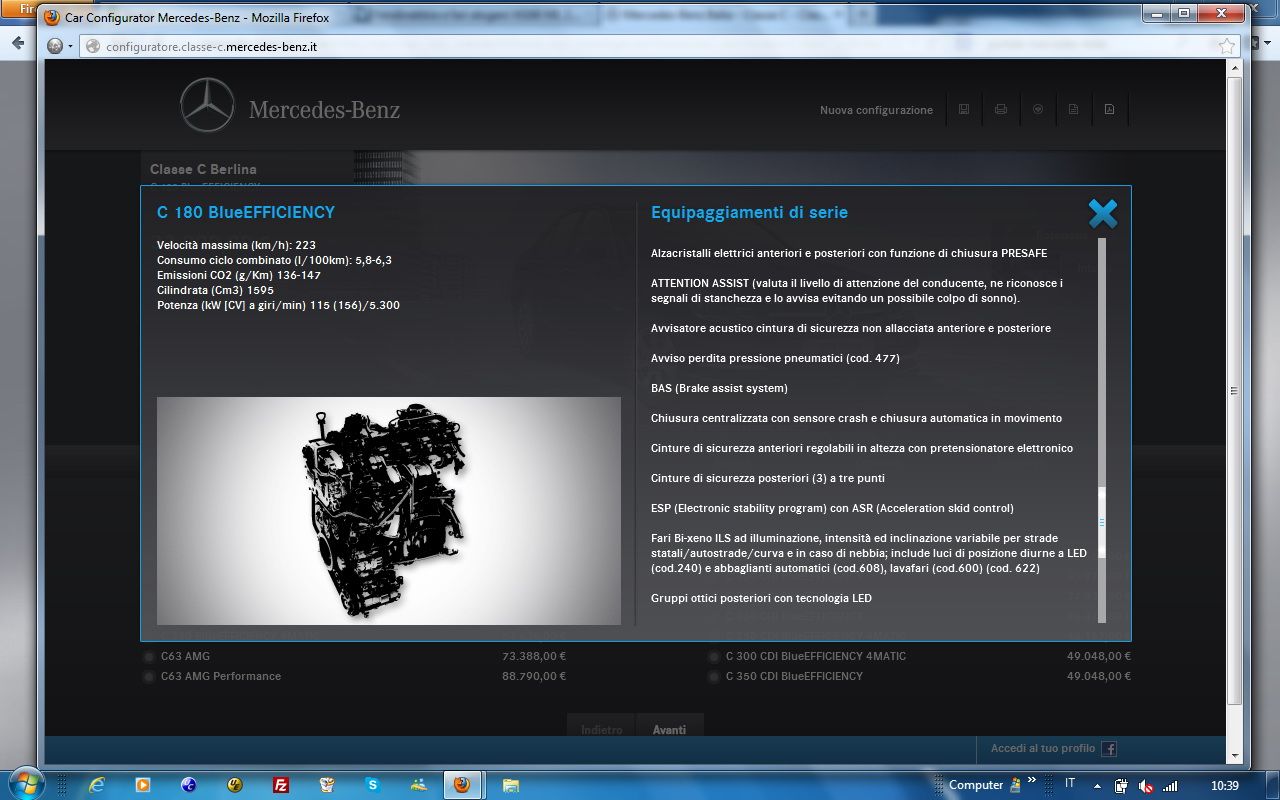Select C 350 CDI BlueEFFICIENCY radio button
This screenshot has height=800, width=1280.
pos(714,677)
